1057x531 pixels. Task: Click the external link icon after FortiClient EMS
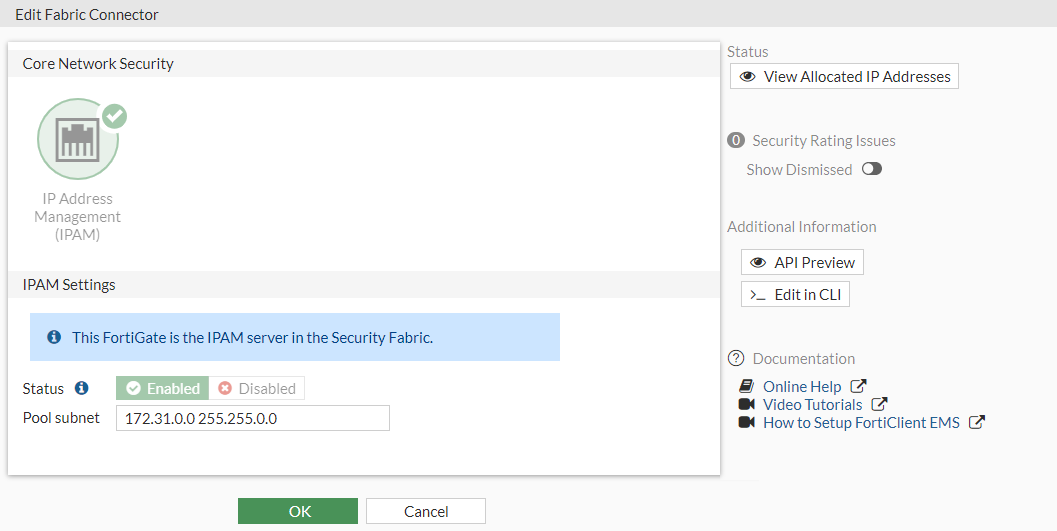pos(977,422)
